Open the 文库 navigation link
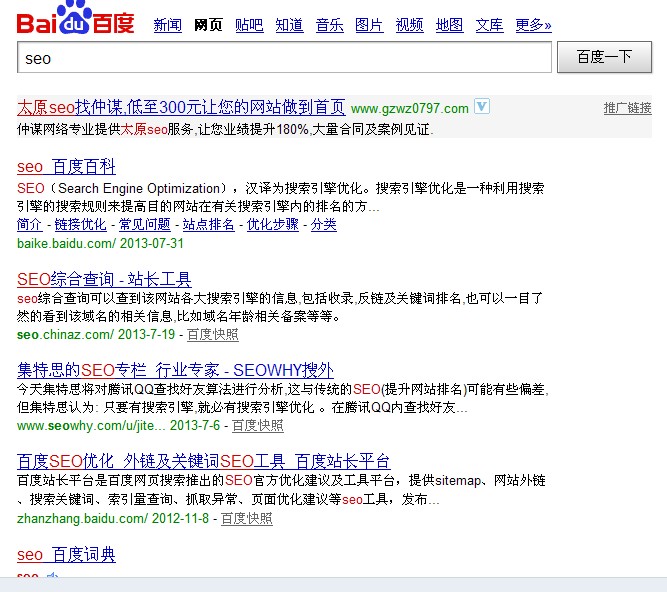Screen dimensions: 667x592 point(489,25)
